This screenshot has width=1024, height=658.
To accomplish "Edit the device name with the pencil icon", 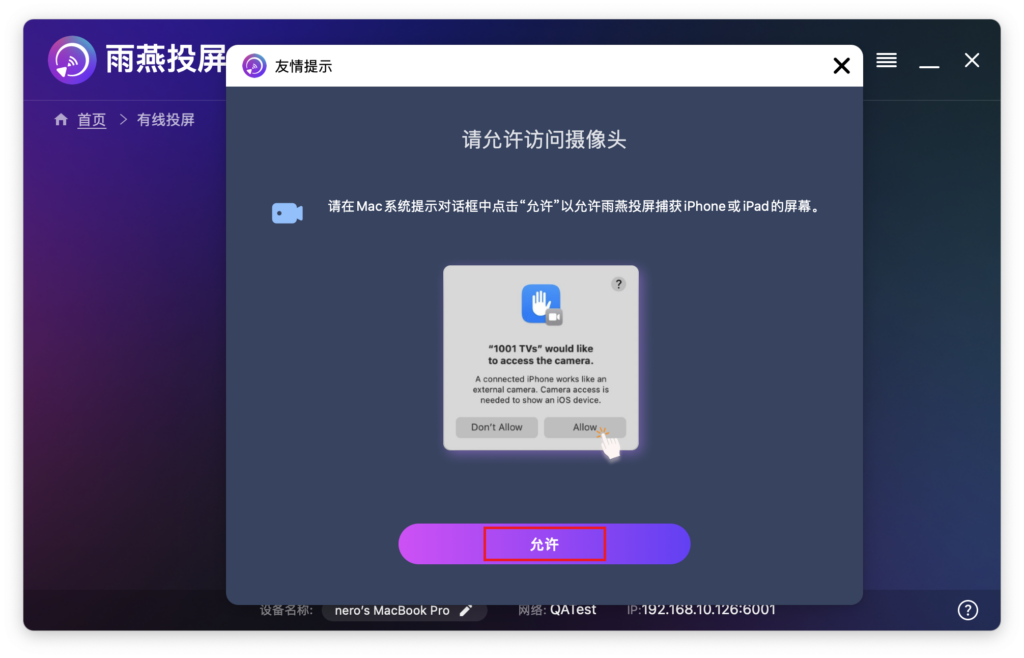I will (465, 610).
